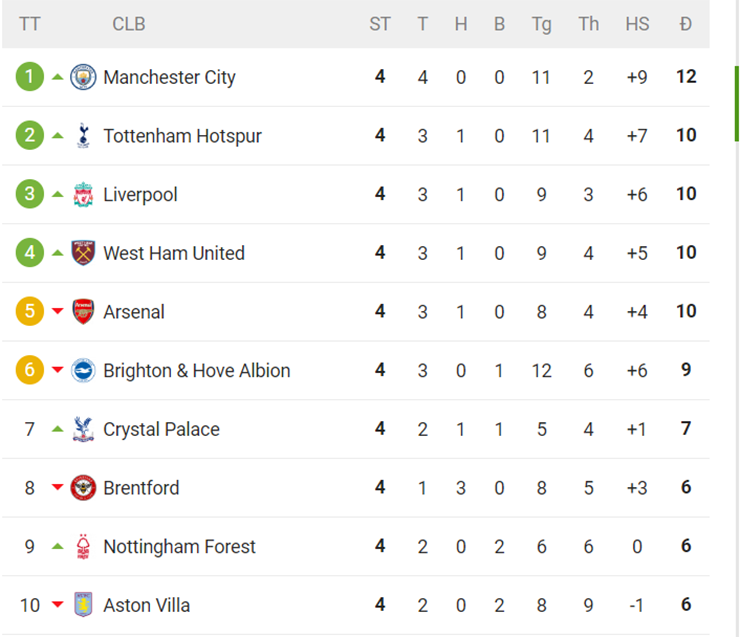The height and width of the screenshot is (637, 740).
Task: Click the green vertical scrollbar thumb
Action: [x=736, y=105]
